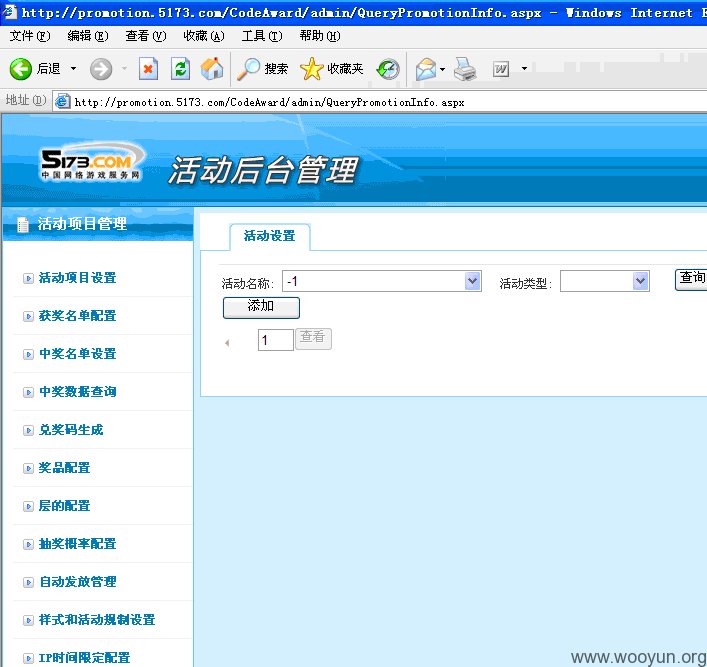Open the 收藏(A) menu

coord(204,36)
